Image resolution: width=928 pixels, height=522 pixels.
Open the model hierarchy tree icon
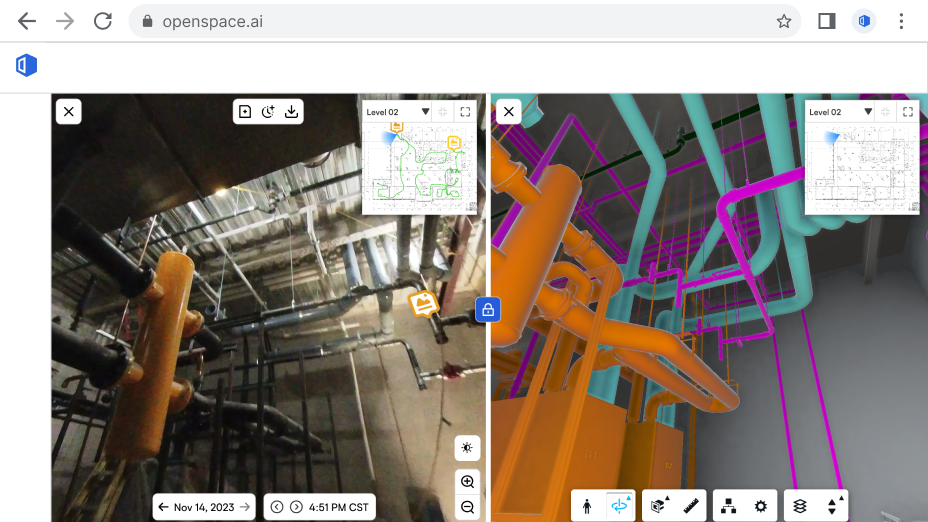click(x=728, y=506)
